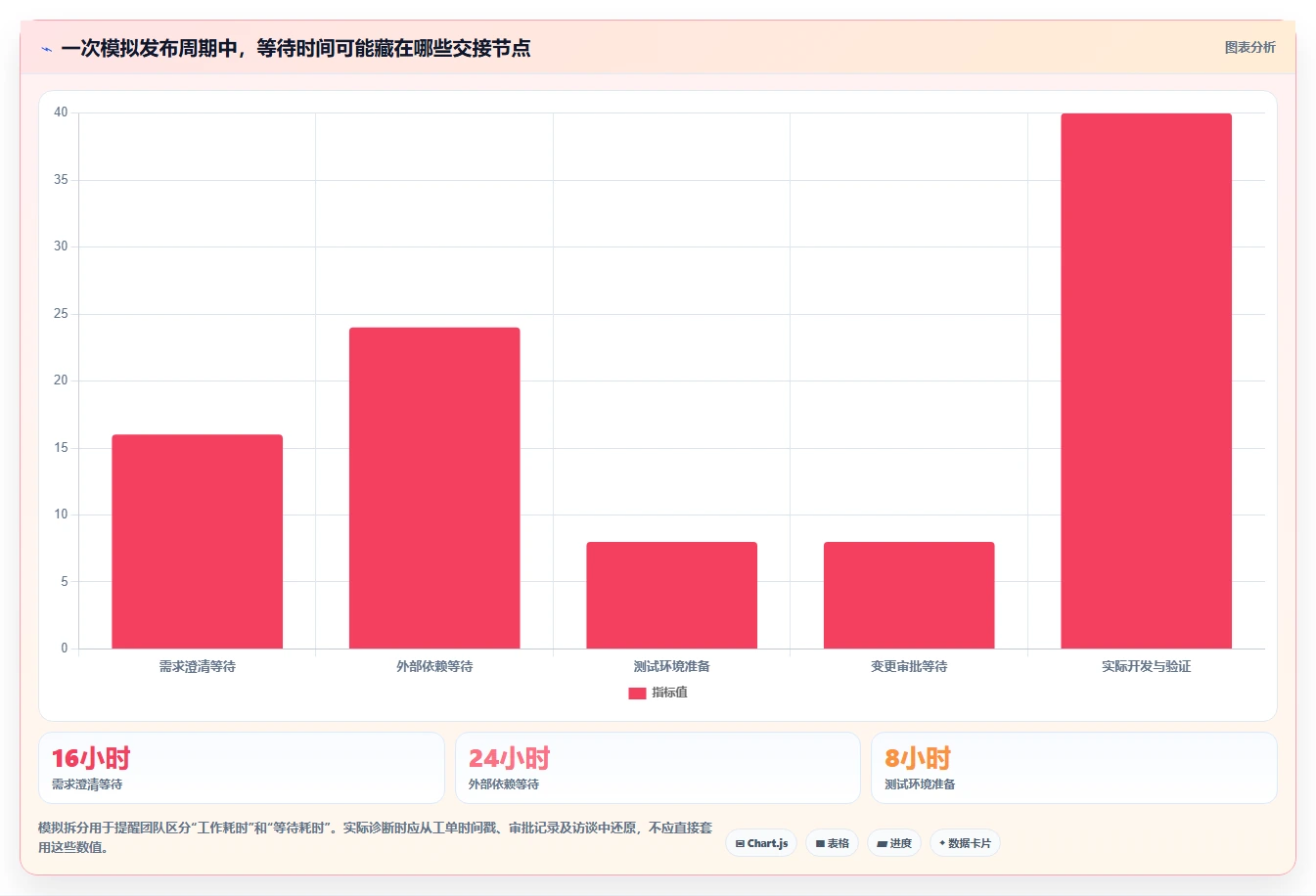Click the 图表分析 label

pos(1249,47)
